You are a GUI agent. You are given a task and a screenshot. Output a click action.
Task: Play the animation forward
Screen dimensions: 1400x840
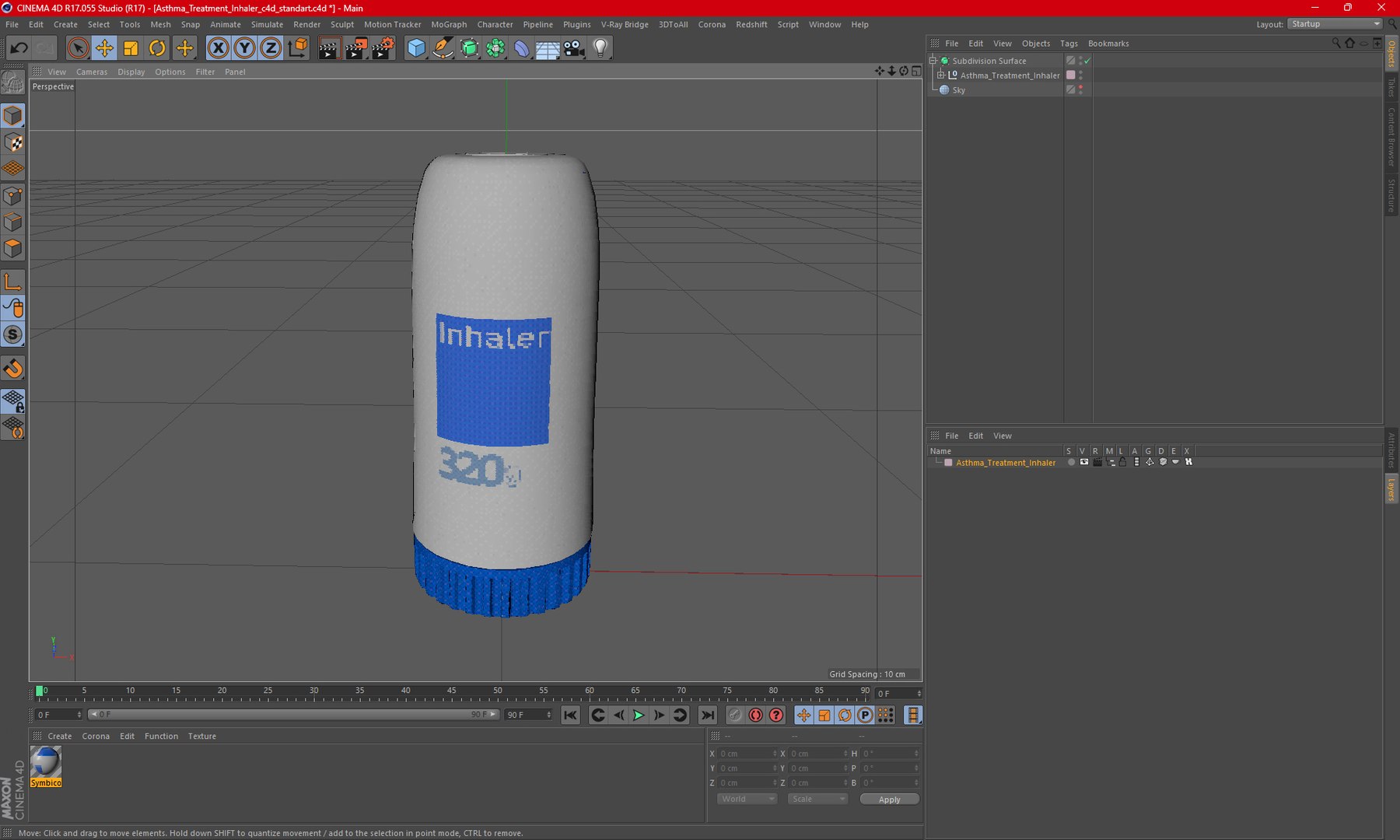click(x=639, y=715)
